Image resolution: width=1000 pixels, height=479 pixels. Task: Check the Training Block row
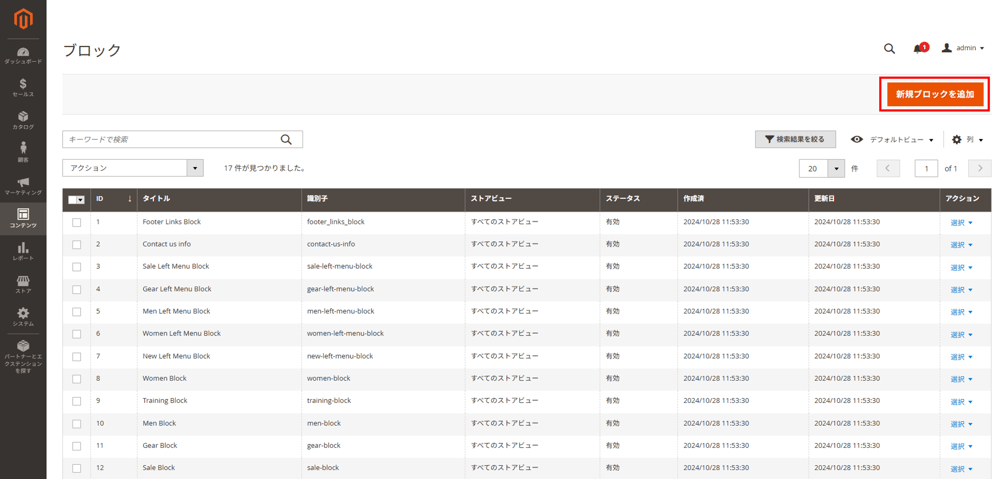pyautogui.click(x=77, y=401)
